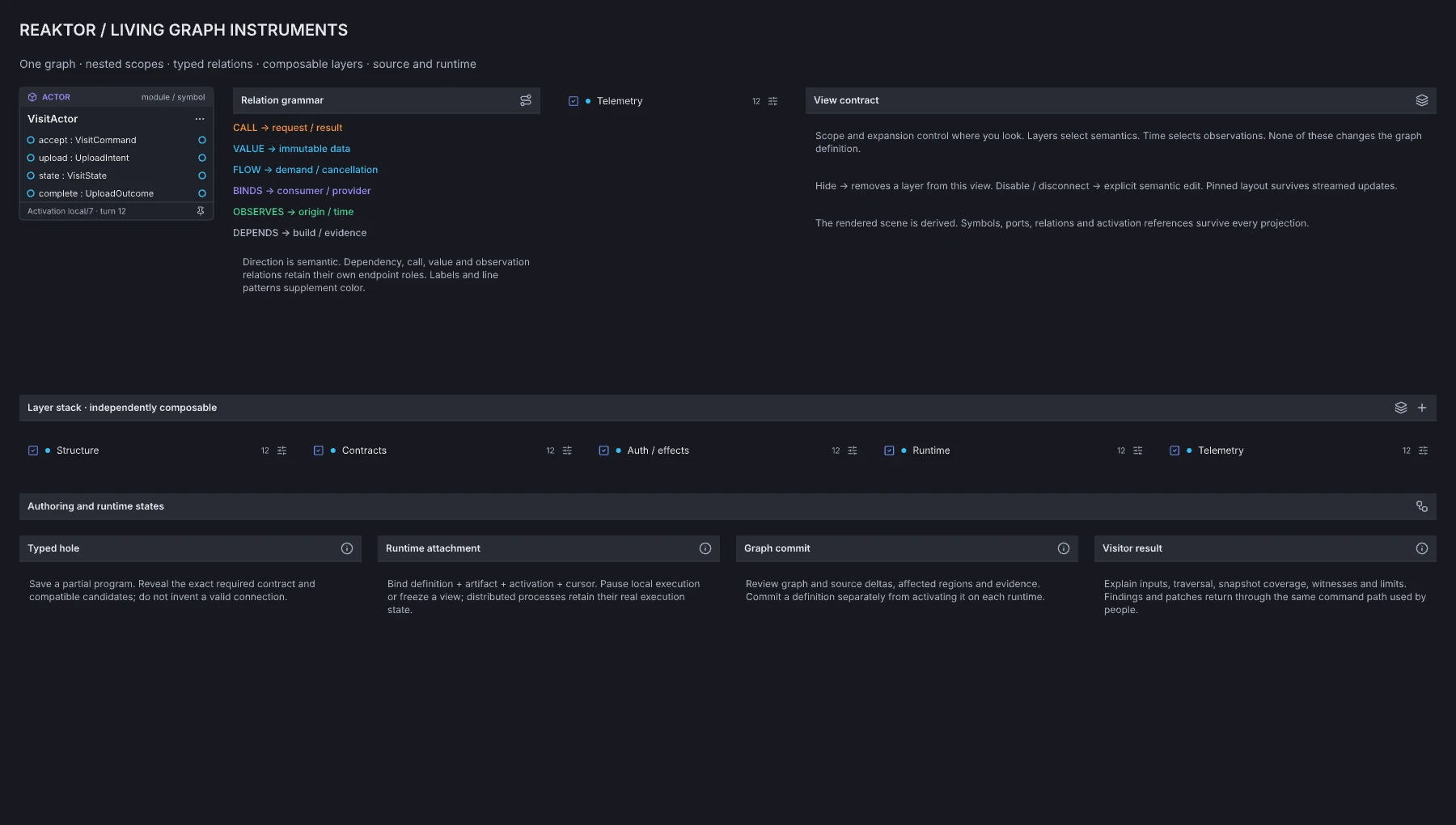Click the Relation grammar panel title
1456x825 pixels.
point(282,100)
